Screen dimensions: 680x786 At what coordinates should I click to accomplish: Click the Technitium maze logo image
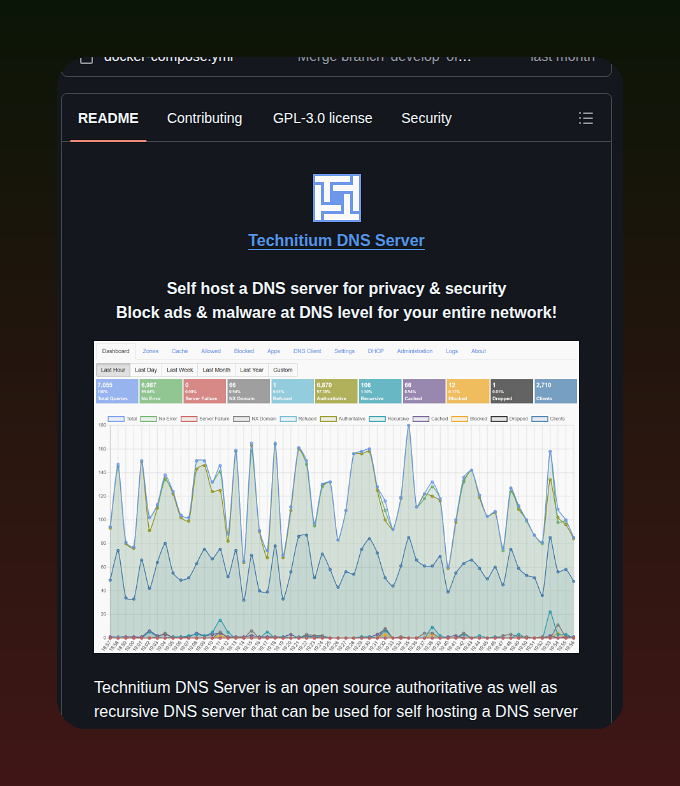pos(337,198)
